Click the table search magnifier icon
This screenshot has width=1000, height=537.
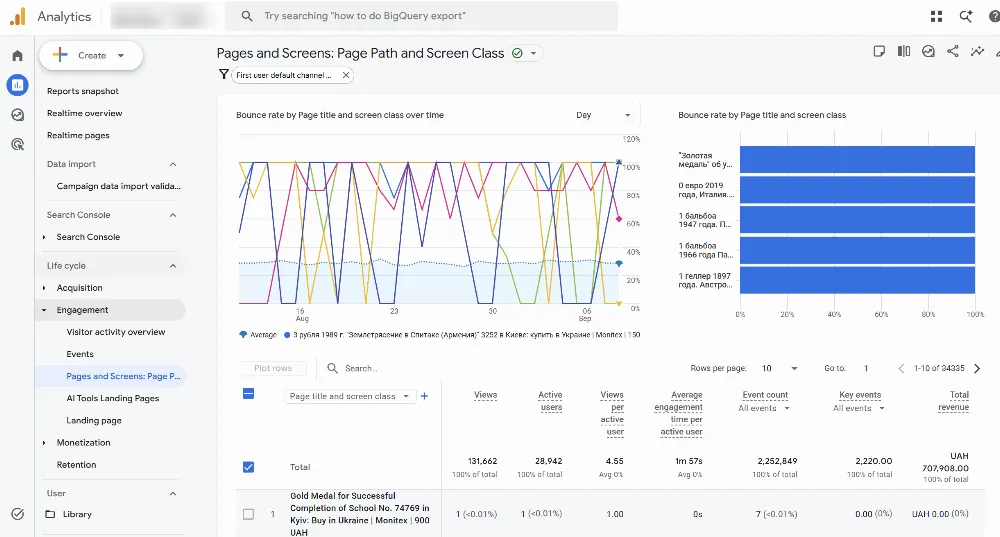(x=332, y=368)
